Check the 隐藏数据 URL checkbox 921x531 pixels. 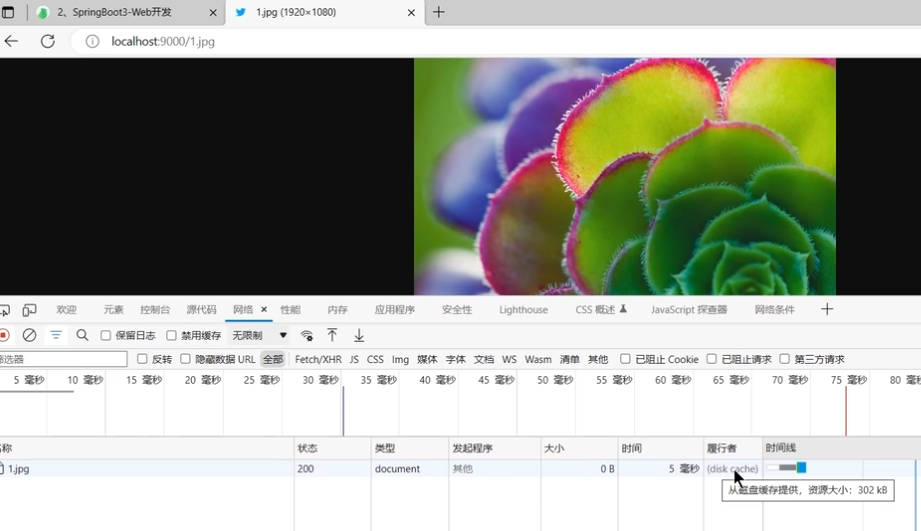pyautogui.click(x=186, y=359)
